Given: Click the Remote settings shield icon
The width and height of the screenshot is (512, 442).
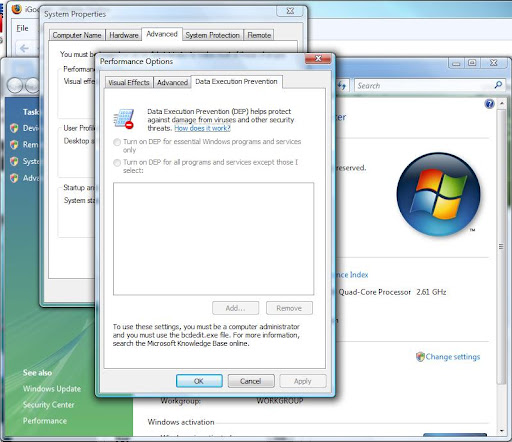Looking at the screenshot, I should (x=14, y=145).
